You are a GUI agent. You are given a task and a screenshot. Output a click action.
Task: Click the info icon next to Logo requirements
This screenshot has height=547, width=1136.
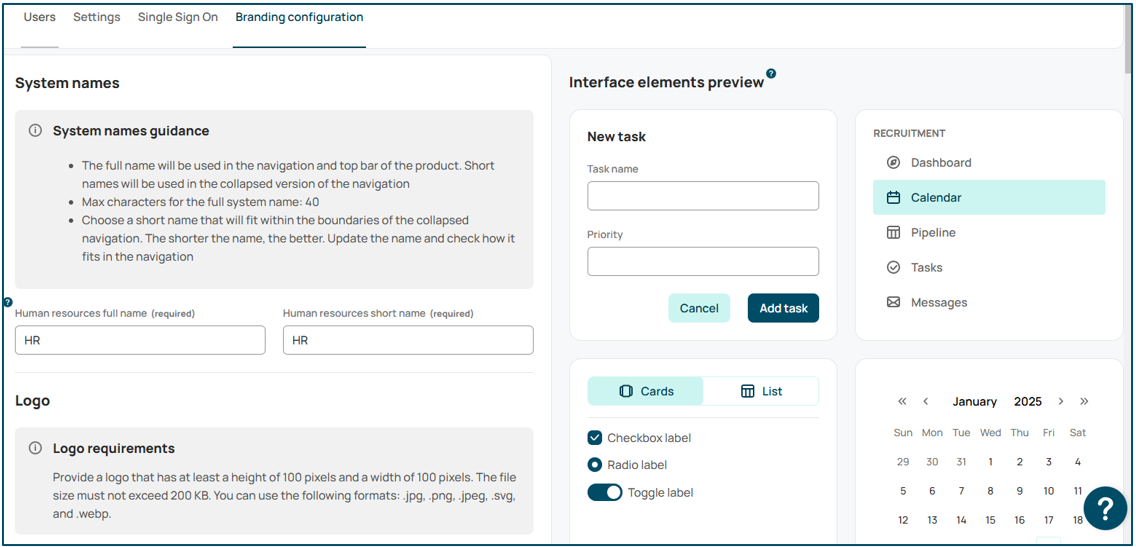35,448
